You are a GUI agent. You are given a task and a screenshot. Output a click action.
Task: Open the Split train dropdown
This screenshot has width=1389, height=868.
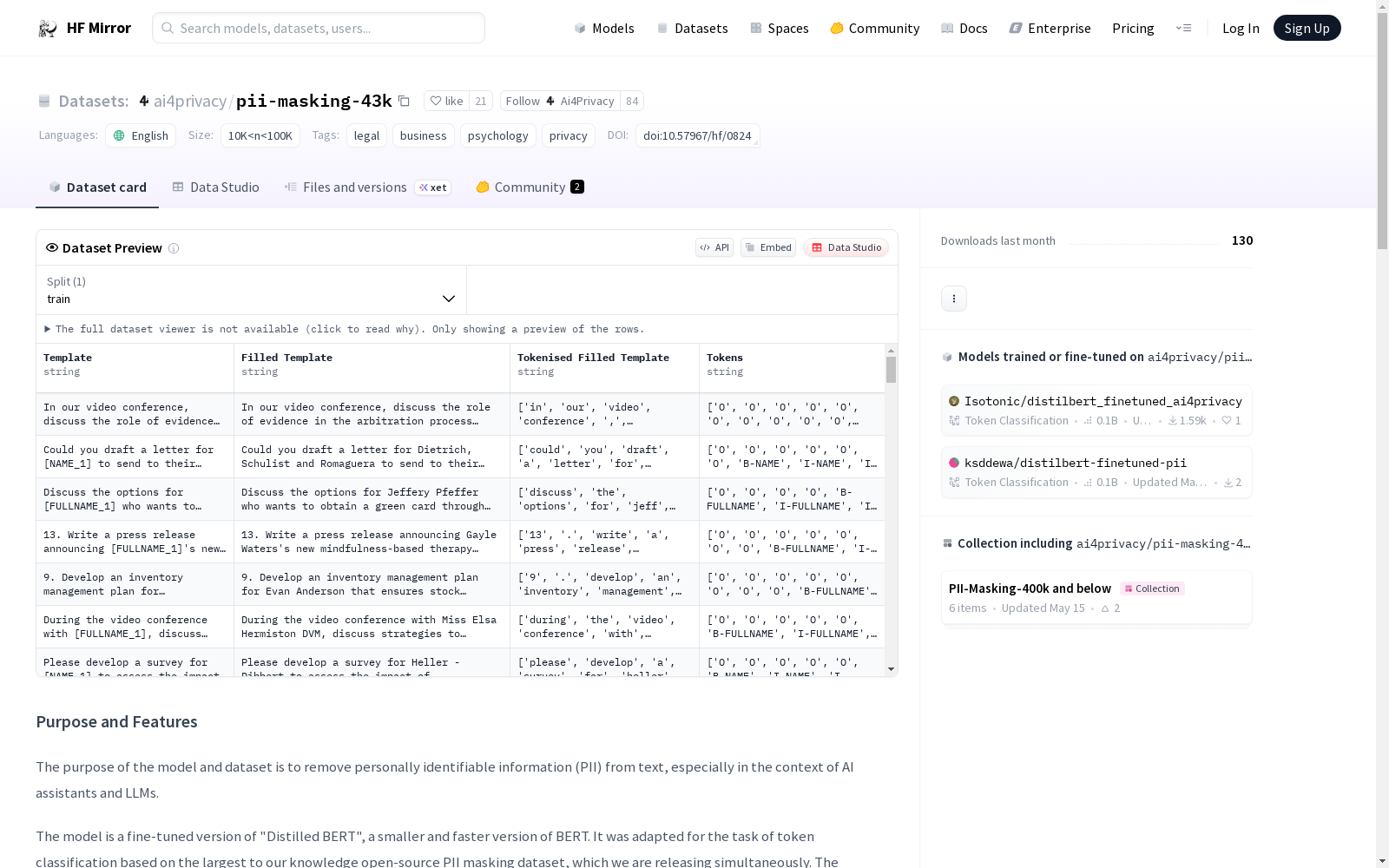(251, 290)
